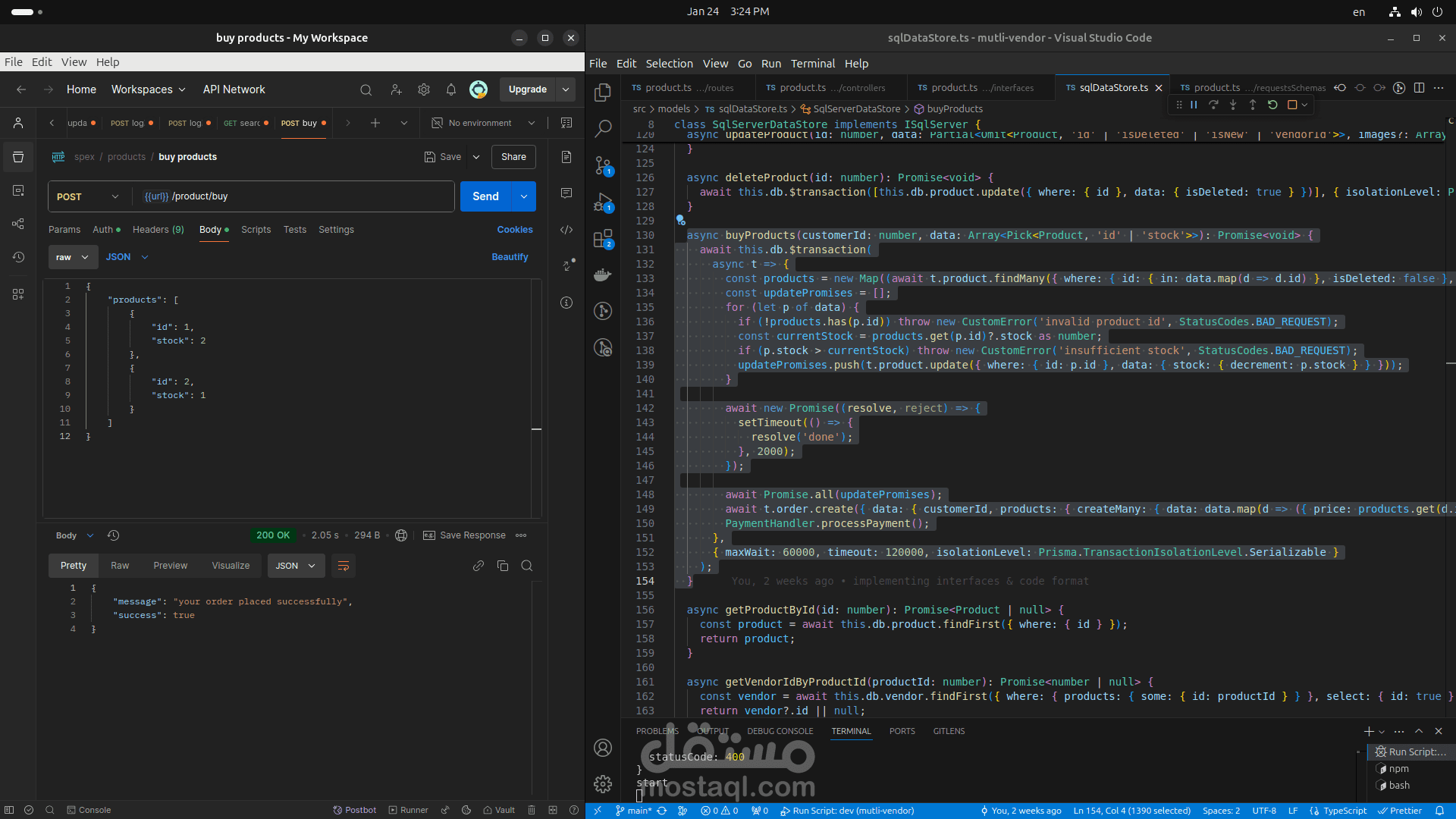Click the Send request button
1456x819 pixels.
(485, 196)
